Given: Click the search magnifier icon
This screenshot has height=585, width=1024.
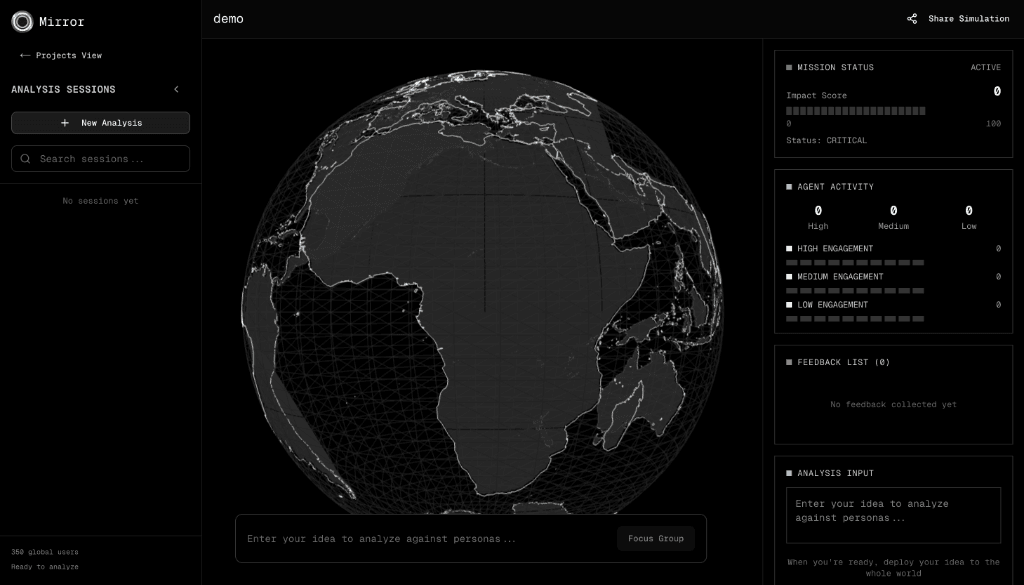Looking at the screenshot, I should (26, 159).
